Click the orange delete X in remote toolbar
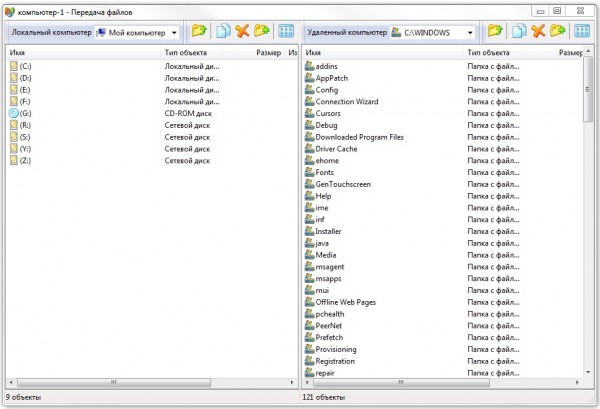This screenshot has height=409, width=600. pyautogui.click(x=538, y=31)
